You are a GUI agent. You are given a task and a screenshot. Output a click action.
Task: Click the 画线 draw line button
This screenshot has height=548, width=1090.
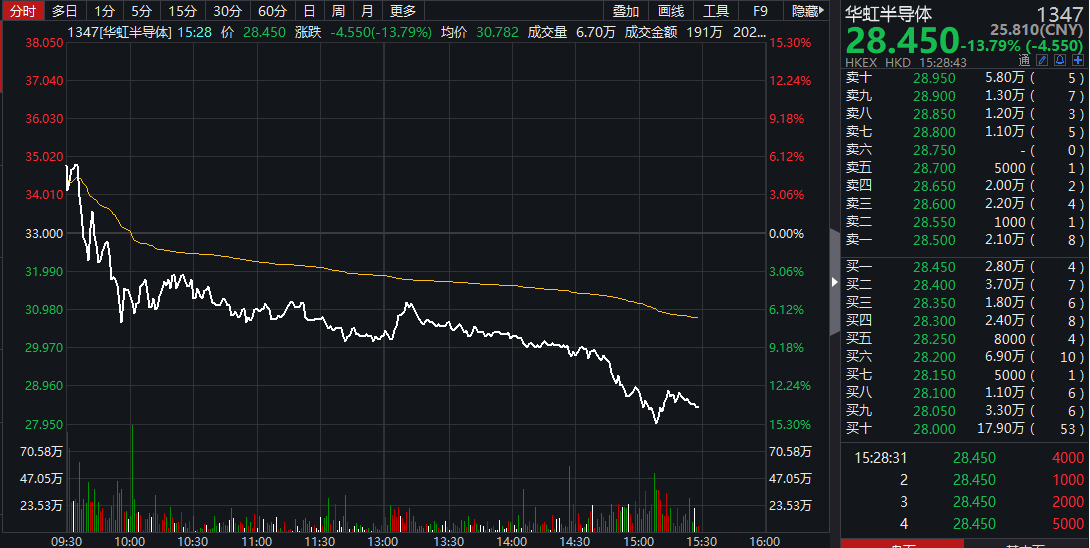coord(671,10)
